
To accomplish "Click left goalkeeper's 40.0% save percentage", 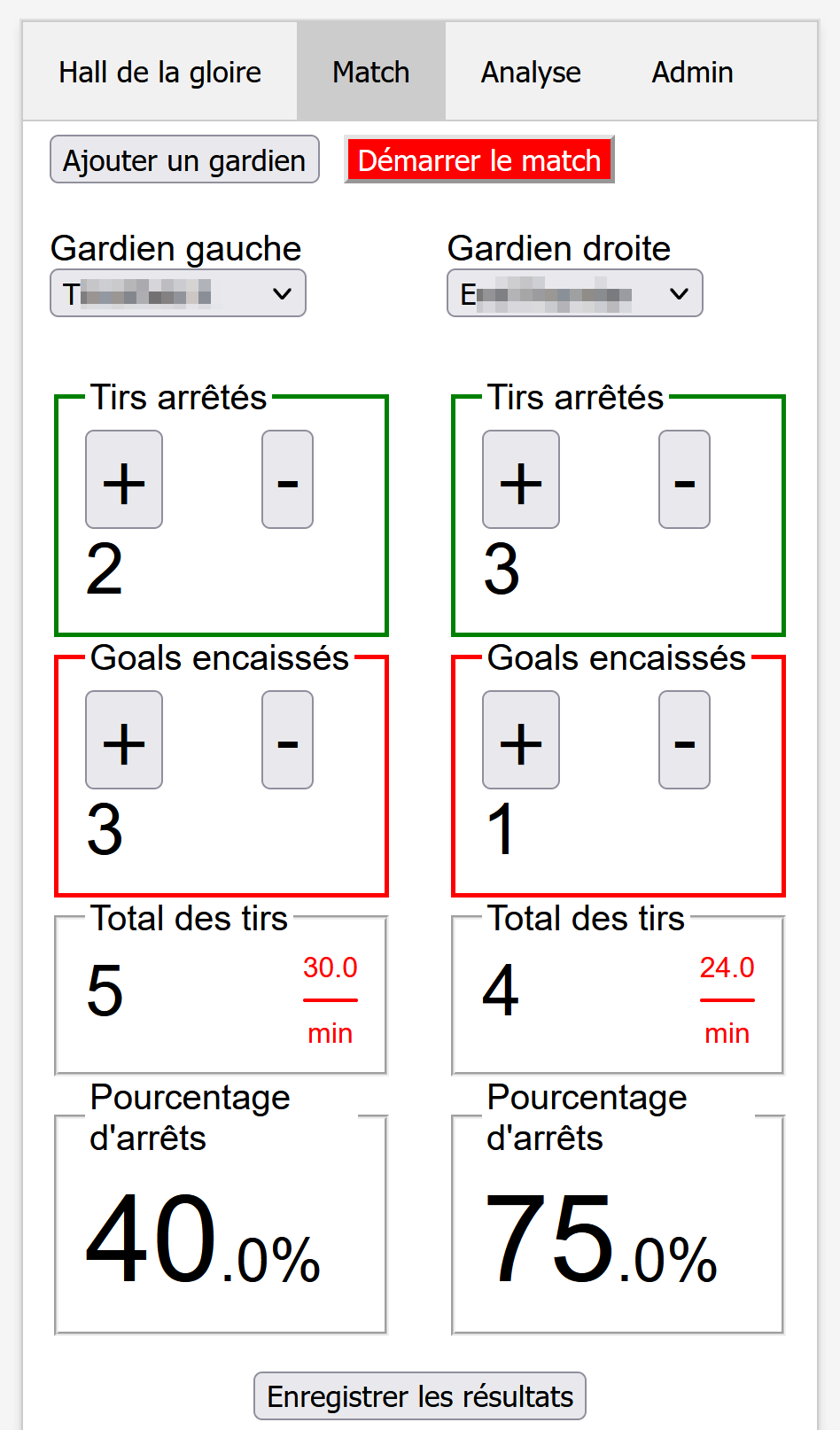I will (x=203, y=1240).
